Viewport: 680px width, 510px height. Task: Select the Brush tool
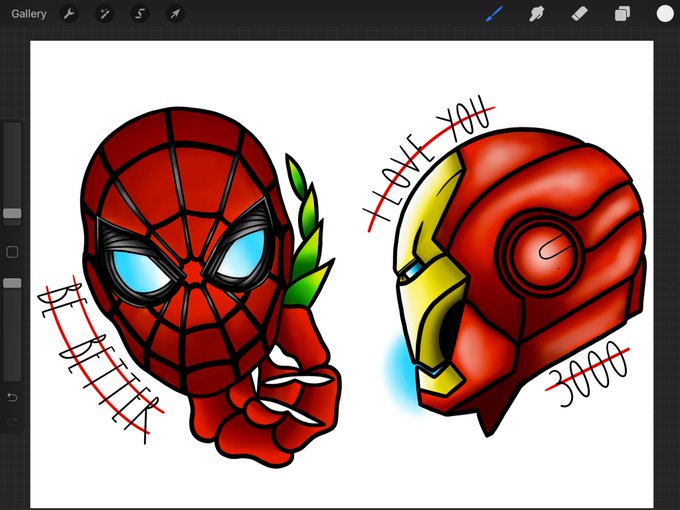tap(494, 14)
